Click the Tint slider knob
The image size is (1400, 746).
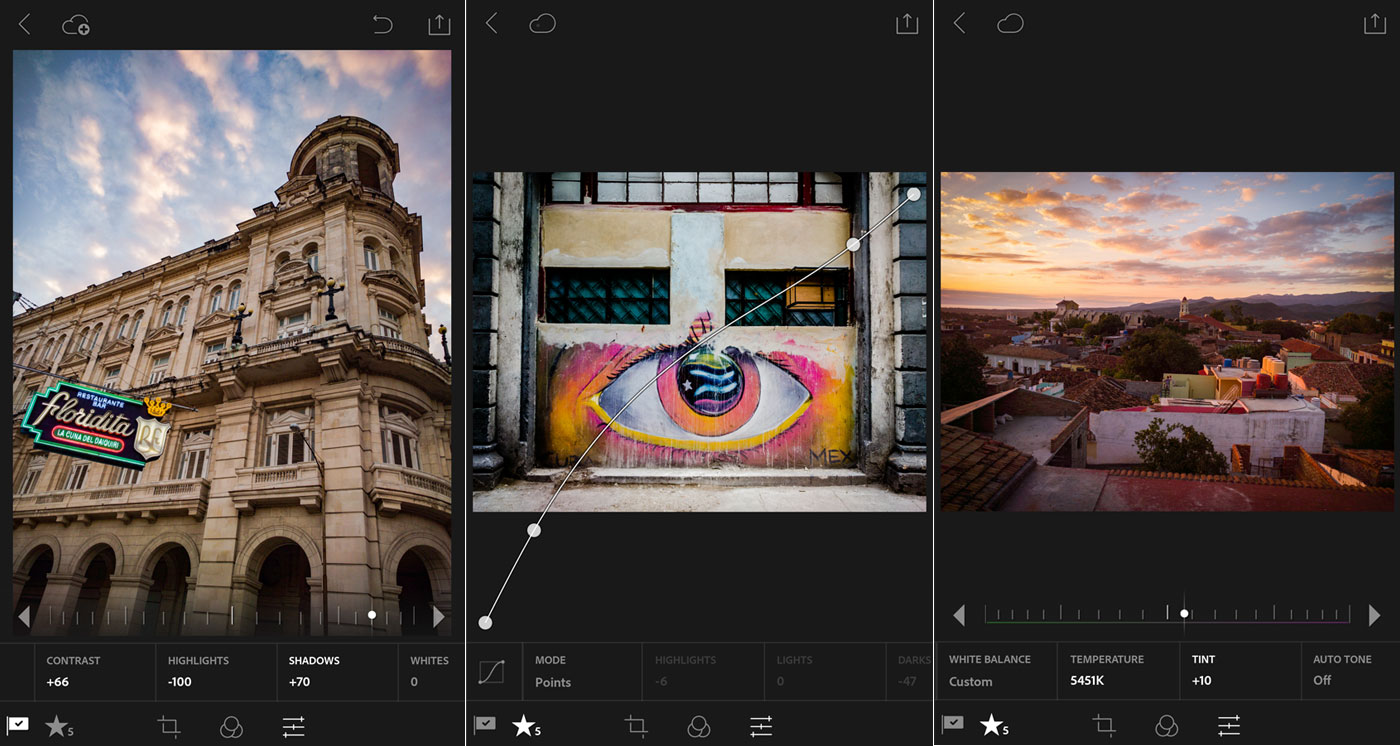pyautogui.click(x=1184, y=614)
